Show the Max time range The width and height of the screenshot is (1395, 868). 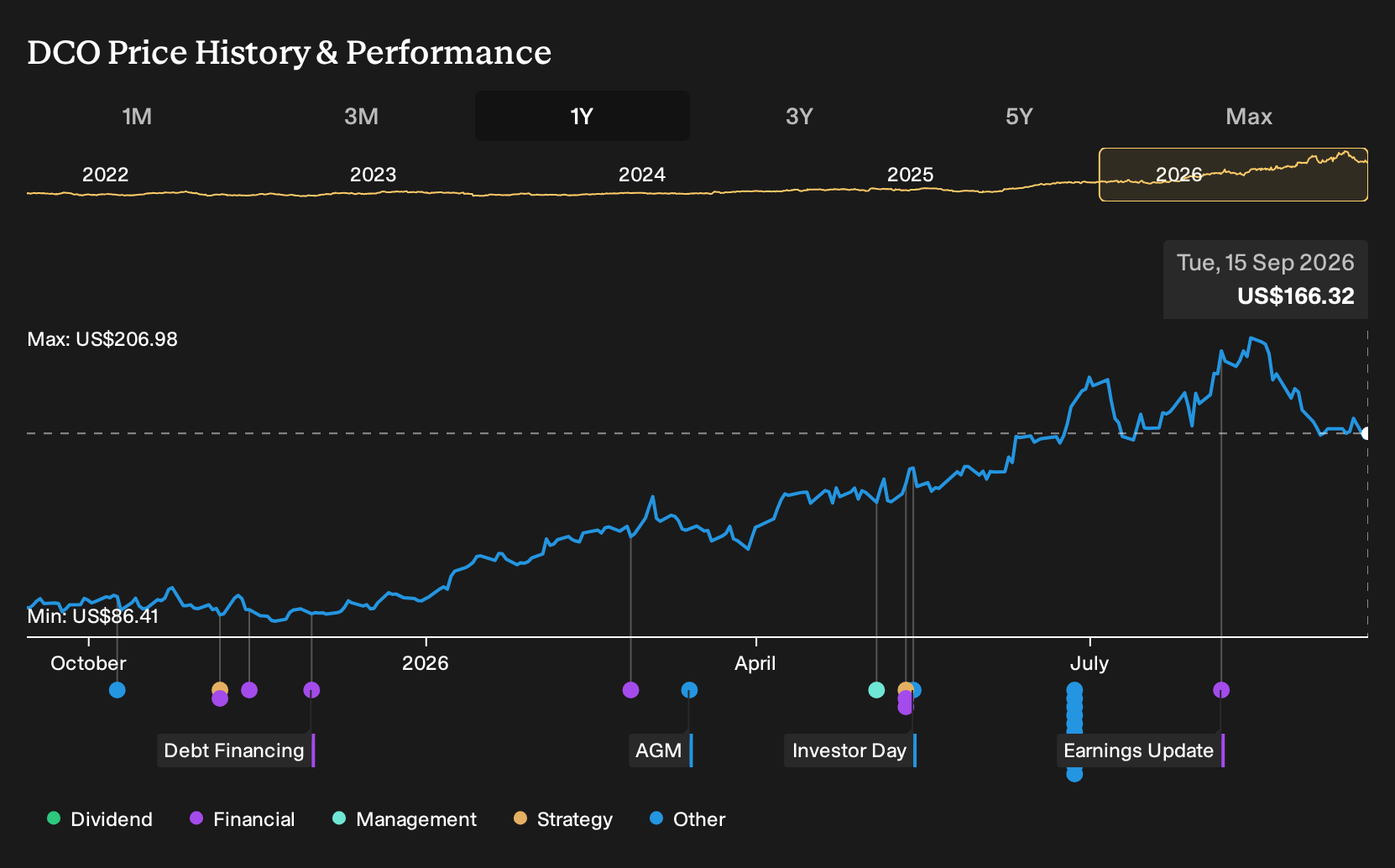pos(1249,116)
